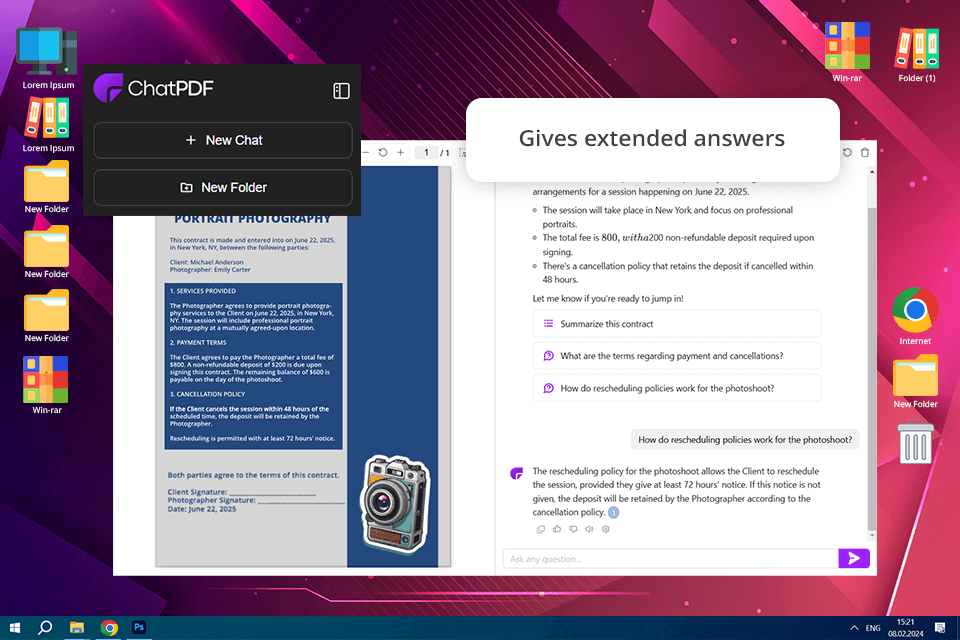Click the chat scroll-down arrow

pos(872,535)
